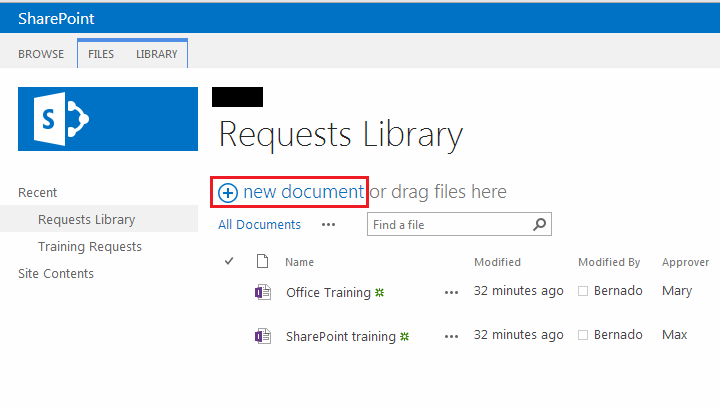Toggle Bernado presence box in Office Training row
Screen dimensions: 720x407
(x=583, y=292)
